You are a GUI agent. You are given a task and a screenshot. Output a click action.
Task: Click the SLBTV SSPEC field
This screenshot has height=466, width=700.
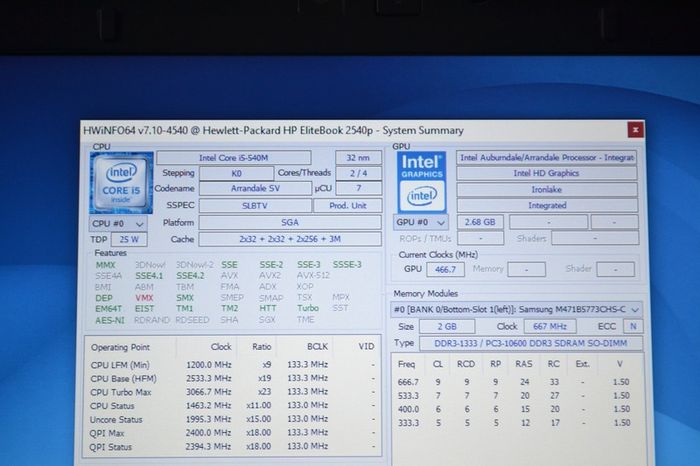(255, 206)
